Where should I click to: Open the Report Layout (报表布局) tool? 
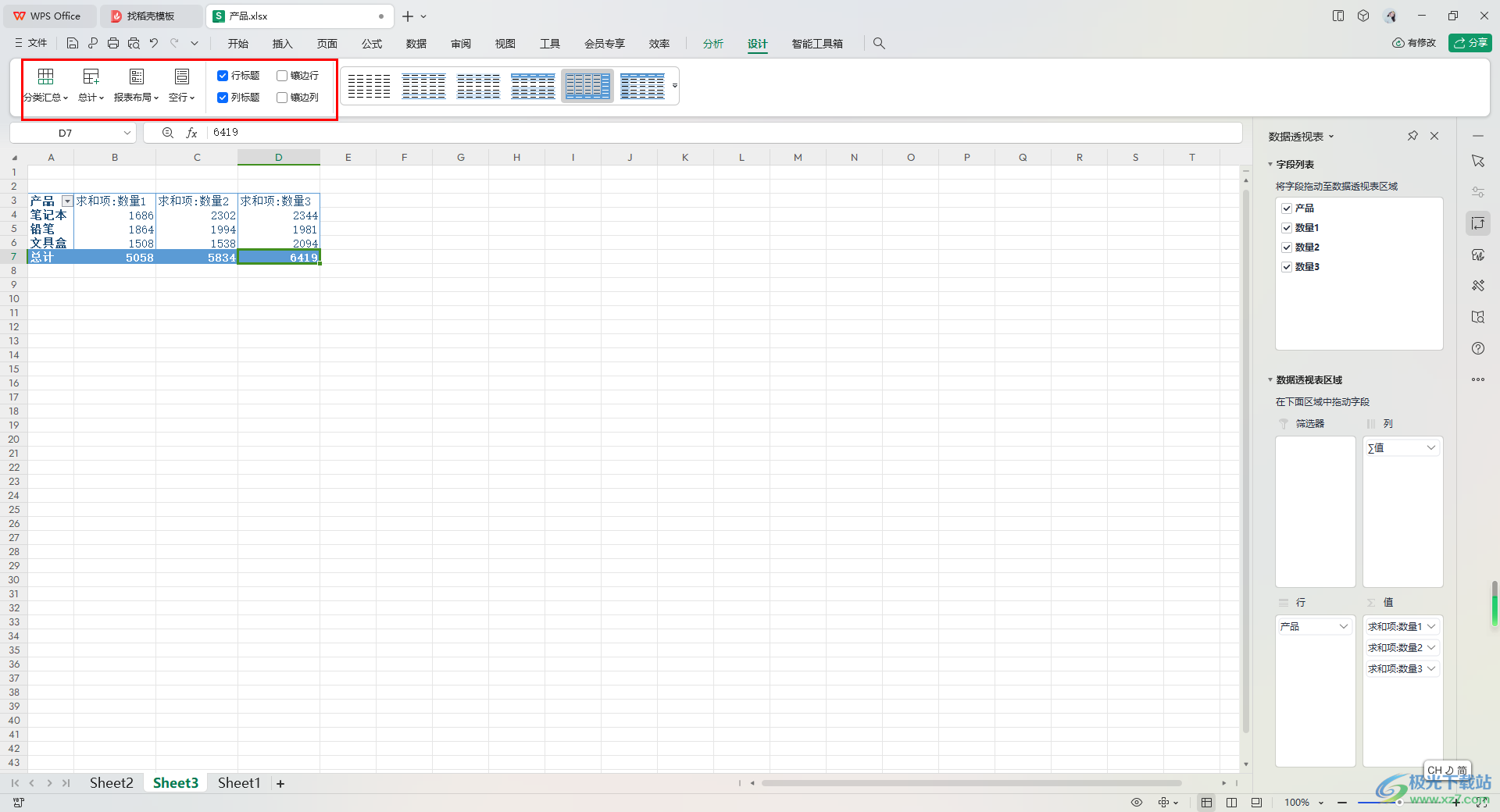pyautogui.click(x=136, y=86)
